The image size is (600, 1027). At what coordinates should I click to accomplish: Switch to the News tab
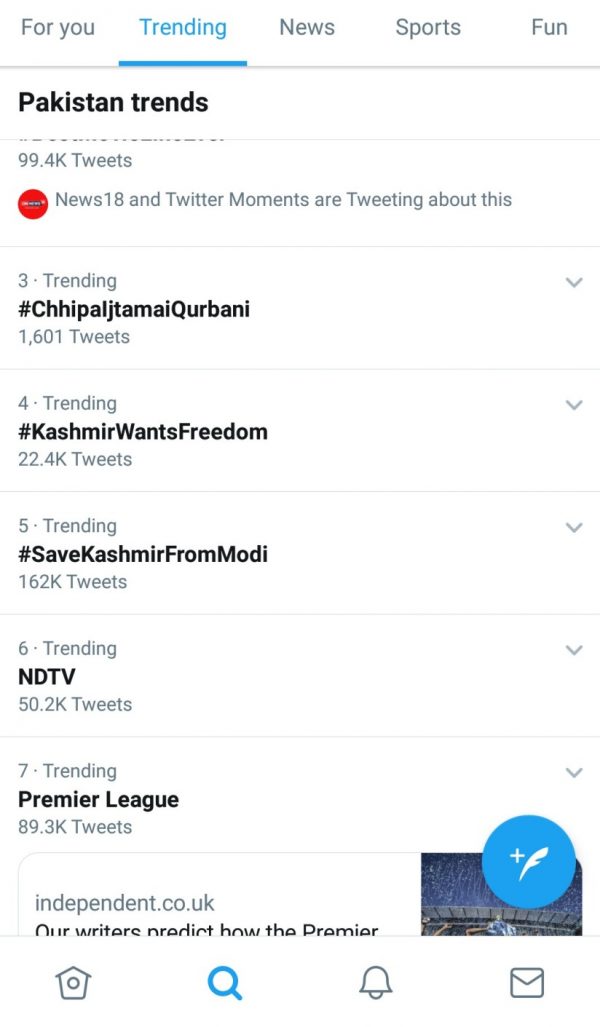307,28
